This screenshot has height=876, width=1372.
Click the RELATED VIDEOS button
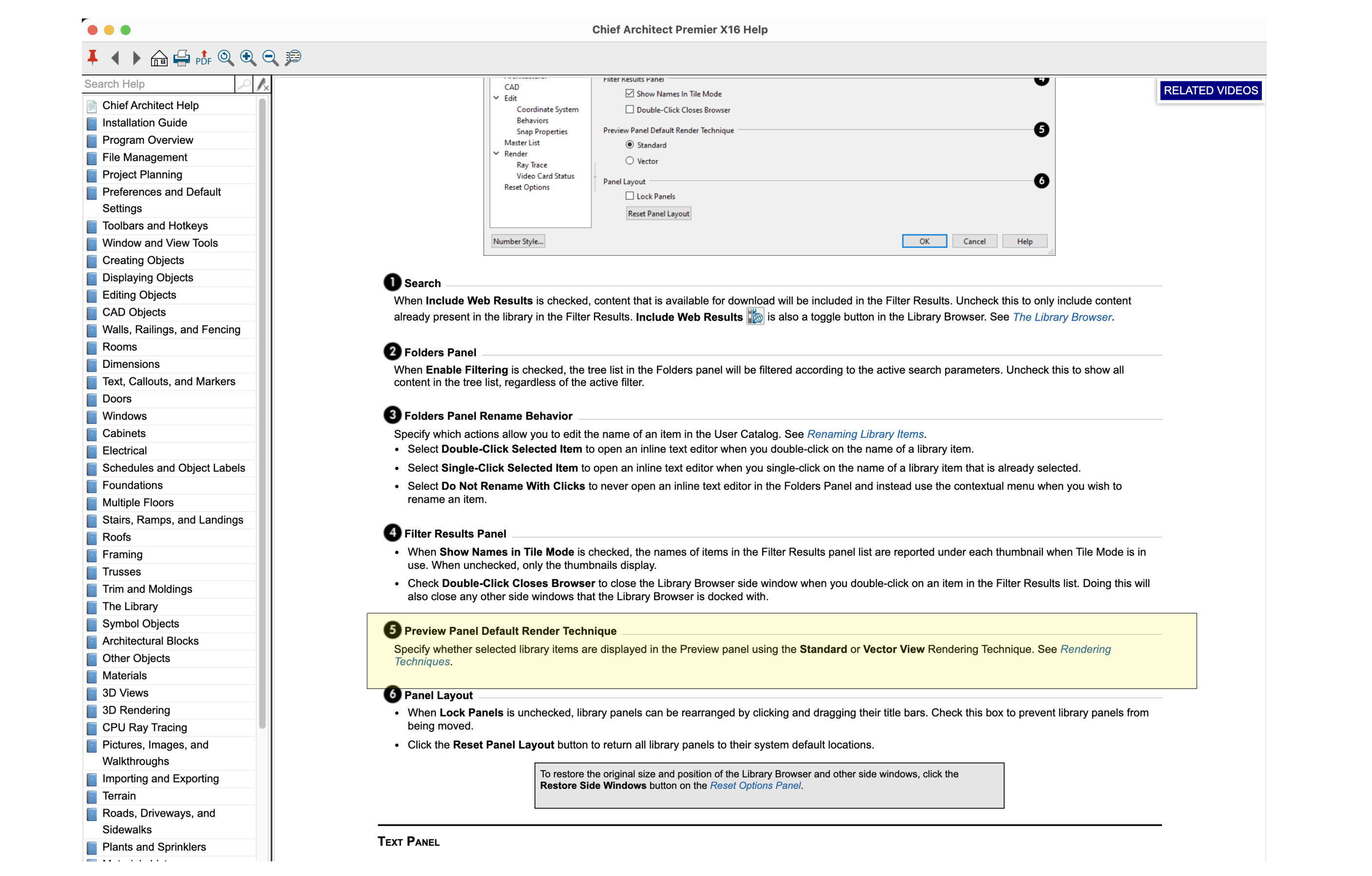tap(1210, 90)
